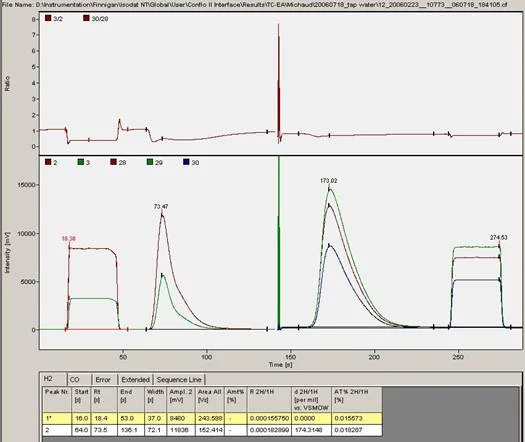This screenshot has width=525, height=442.
Task: Click the 30/28 ratio legend swatch
Action: point(87,18)
